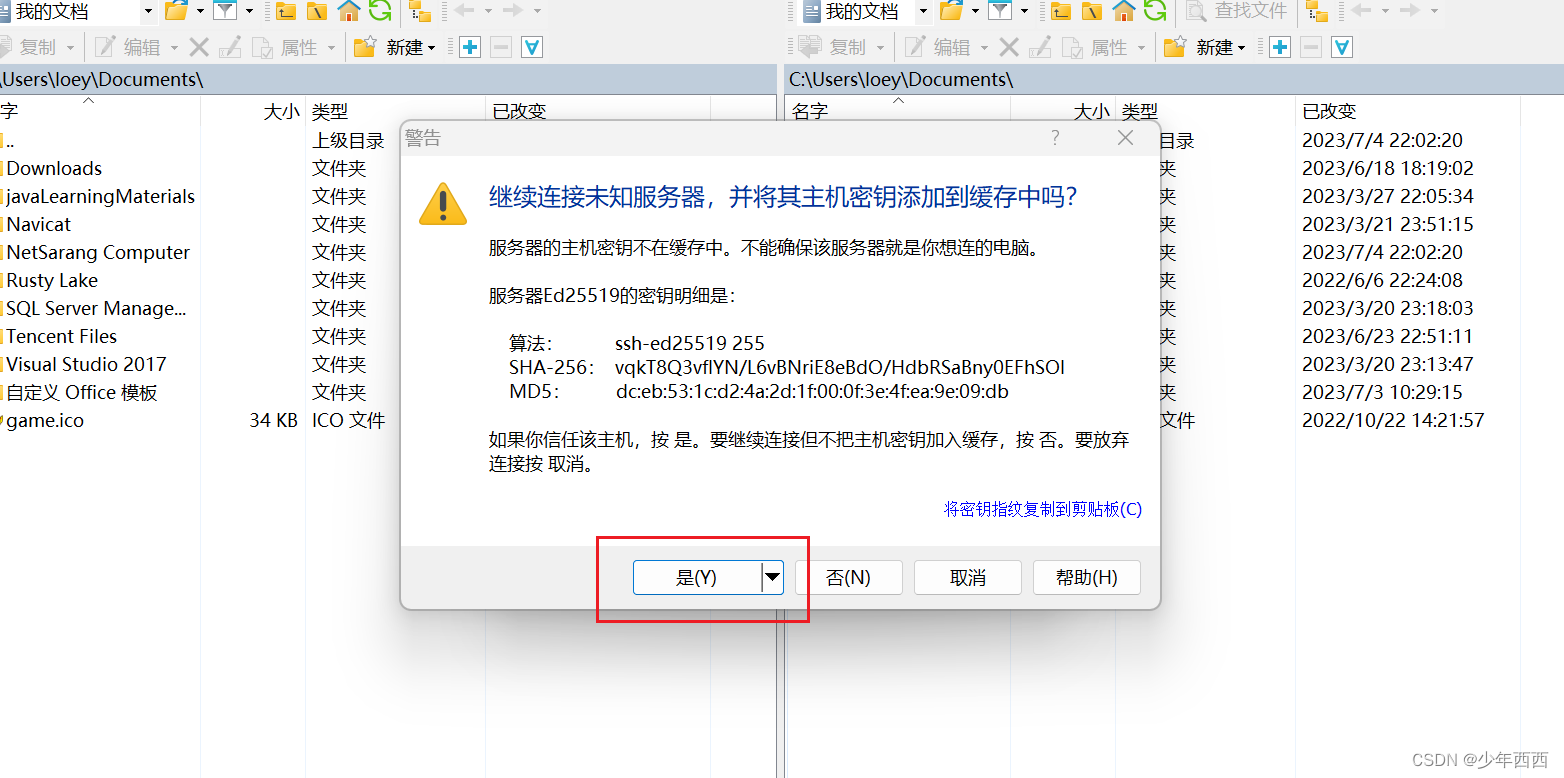Click the ? help icon in dialog title
The image size is (1564, 778).
click(x=1055, y=138)
